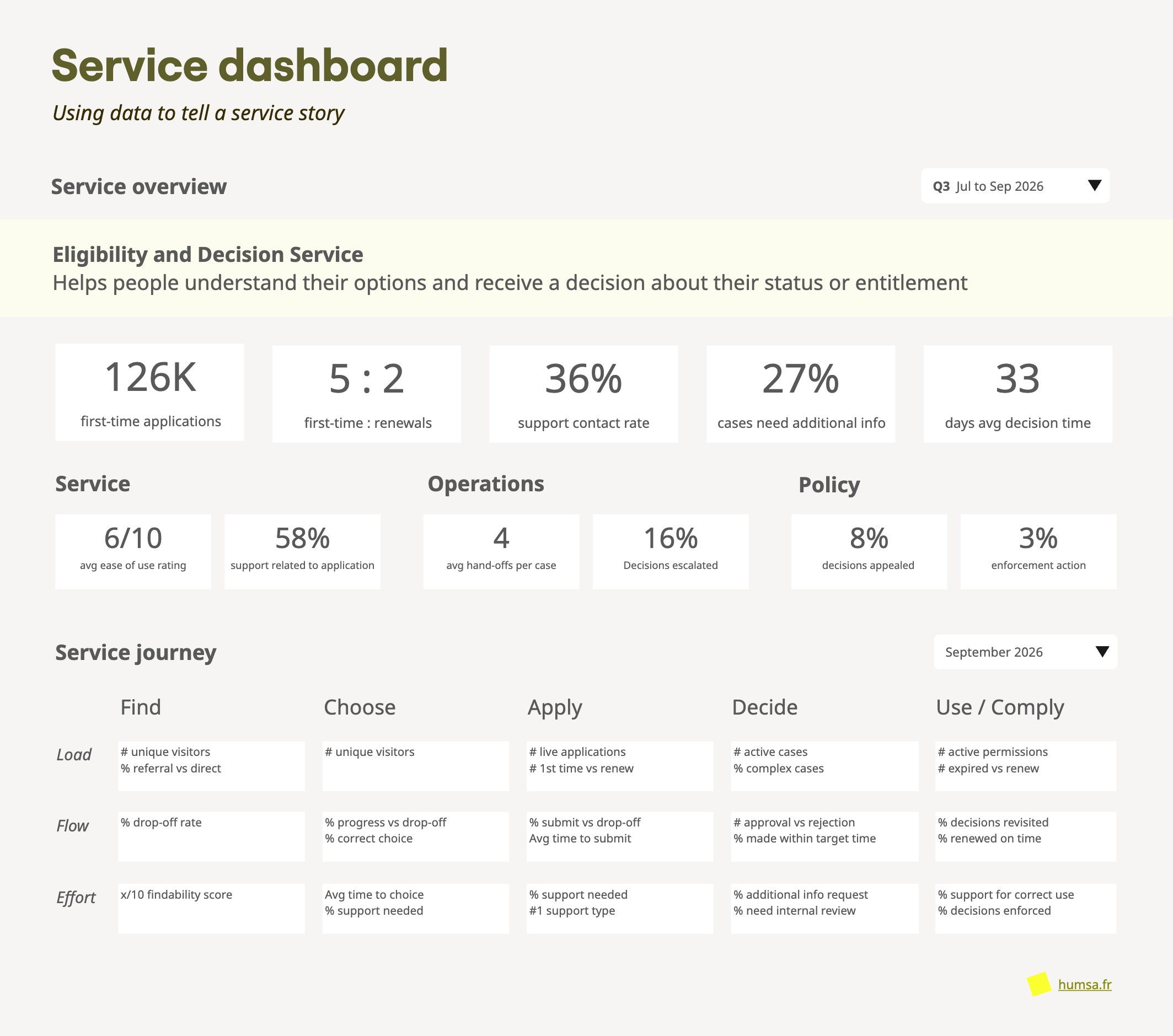Select the Use / Comply Effort cell
1173x1036 pixels.
[1026, 908]
